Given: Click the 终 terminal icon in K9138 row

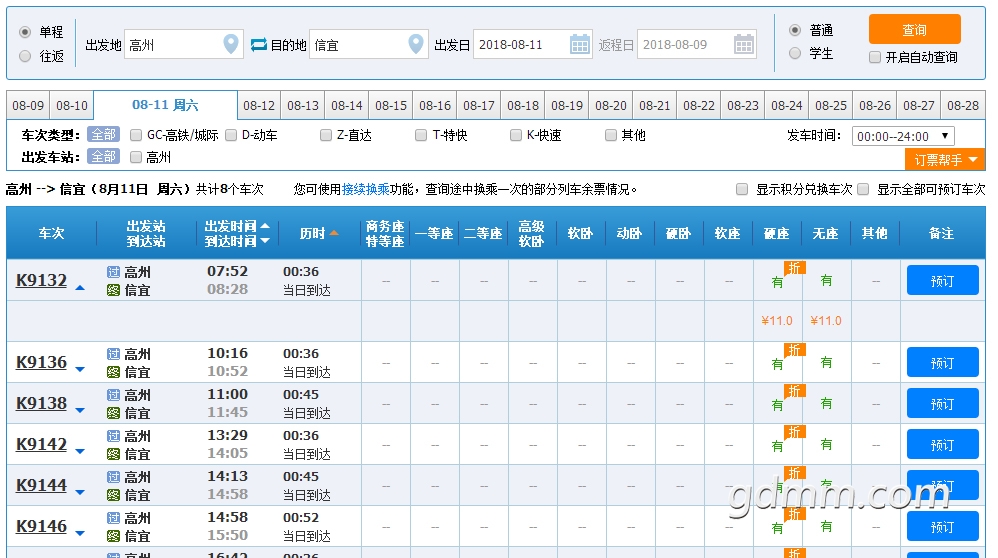Looking at the screenshot, I should coord(113,413).
